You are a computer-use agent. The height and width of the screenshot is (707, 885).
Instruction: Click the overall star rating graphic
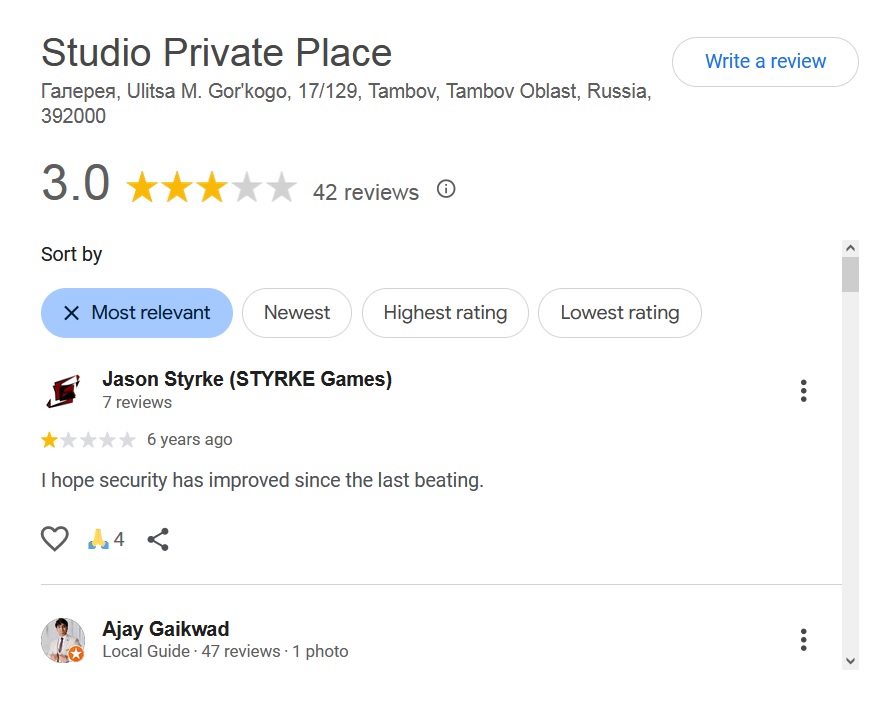[x=212, y=188]
